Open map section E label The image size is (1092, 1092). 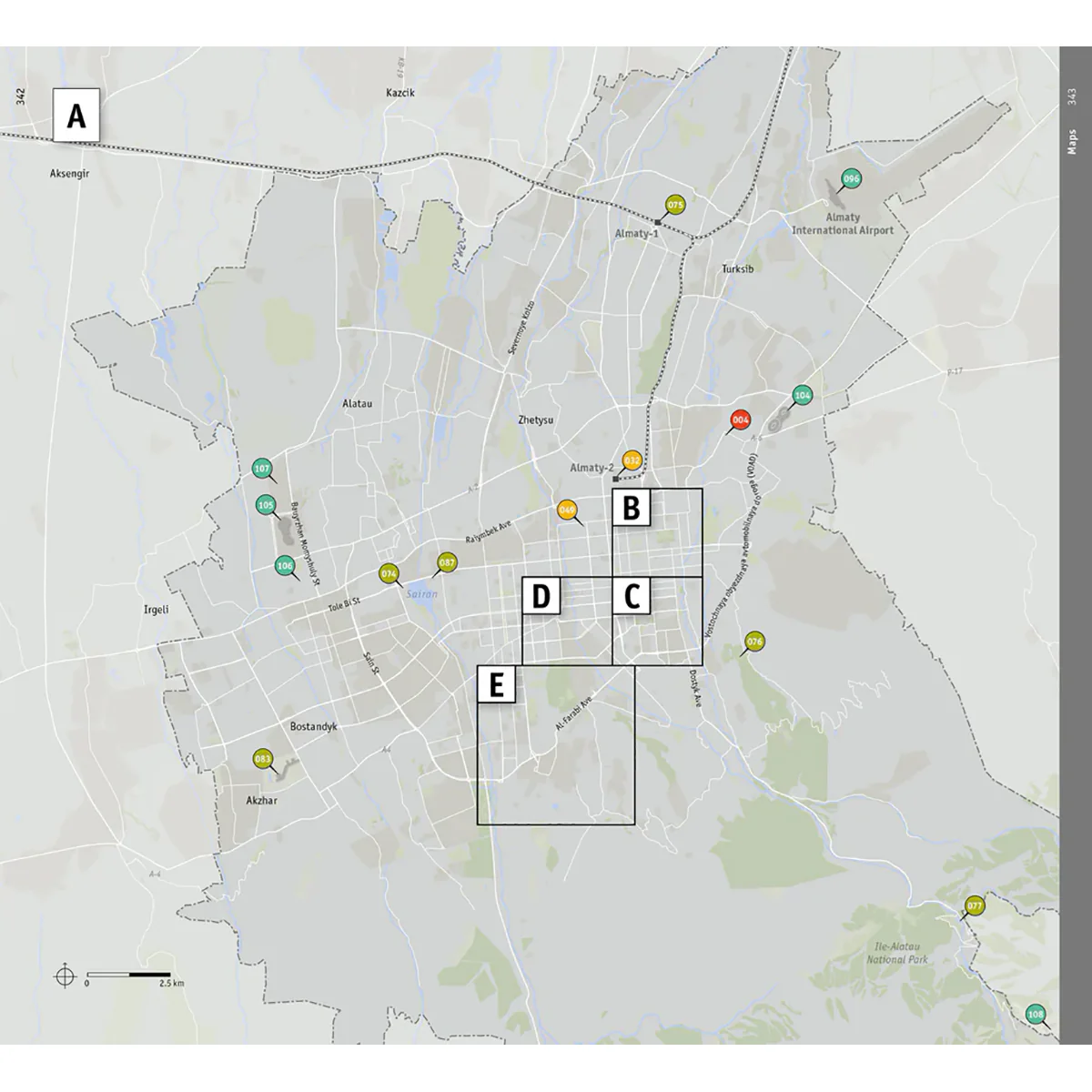tap(497, 685)
